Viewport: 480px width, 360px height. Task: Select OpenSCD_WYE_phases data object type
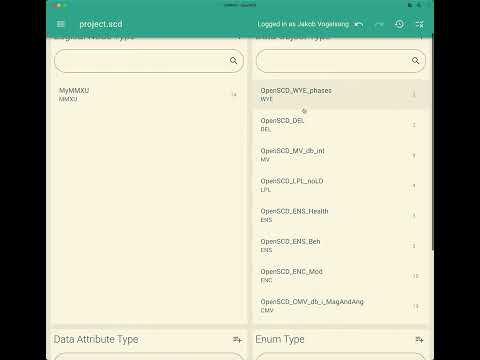341,95
